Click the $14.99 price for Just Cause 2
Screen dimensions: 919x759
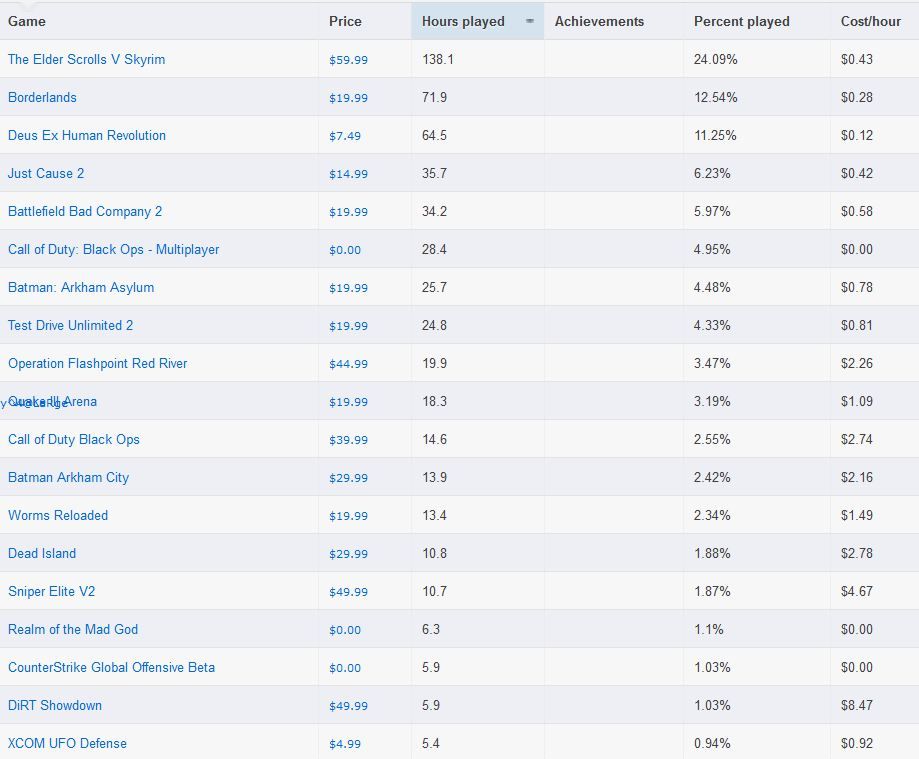tap(348, 174)
